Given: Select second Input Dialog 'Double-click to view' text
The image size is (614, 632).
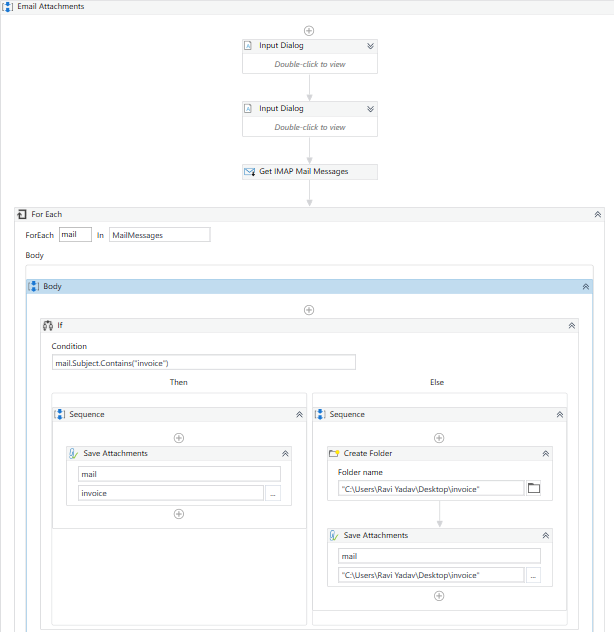Looking at the screenshot, I should [x=310, y=127].
